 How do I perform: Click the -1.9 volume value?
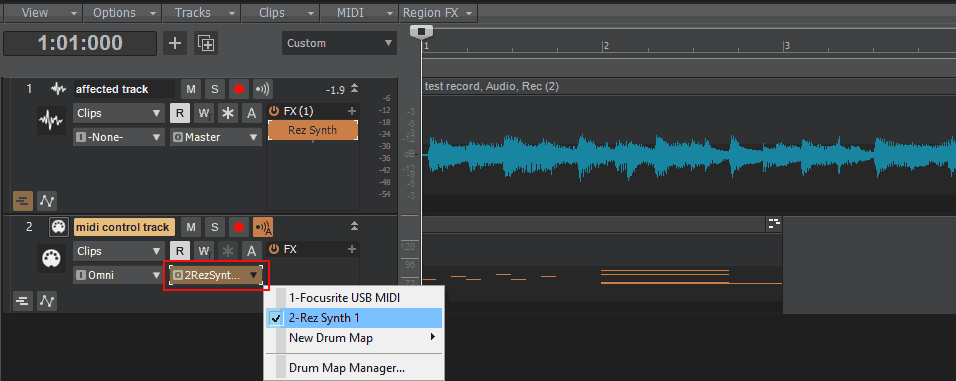point(335,90)
